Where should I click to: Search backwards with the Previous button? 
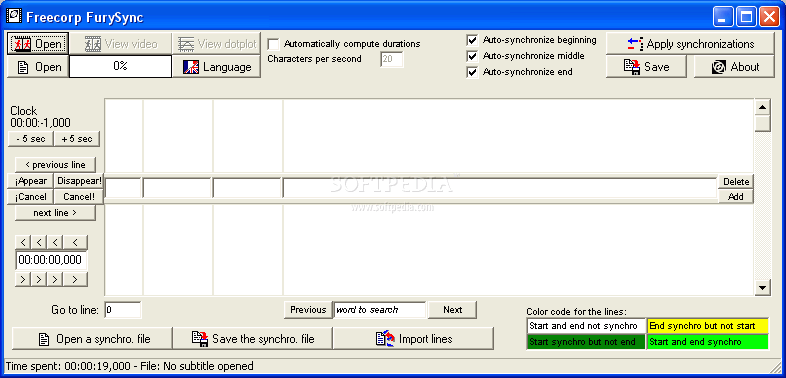(x=308, y=310)
